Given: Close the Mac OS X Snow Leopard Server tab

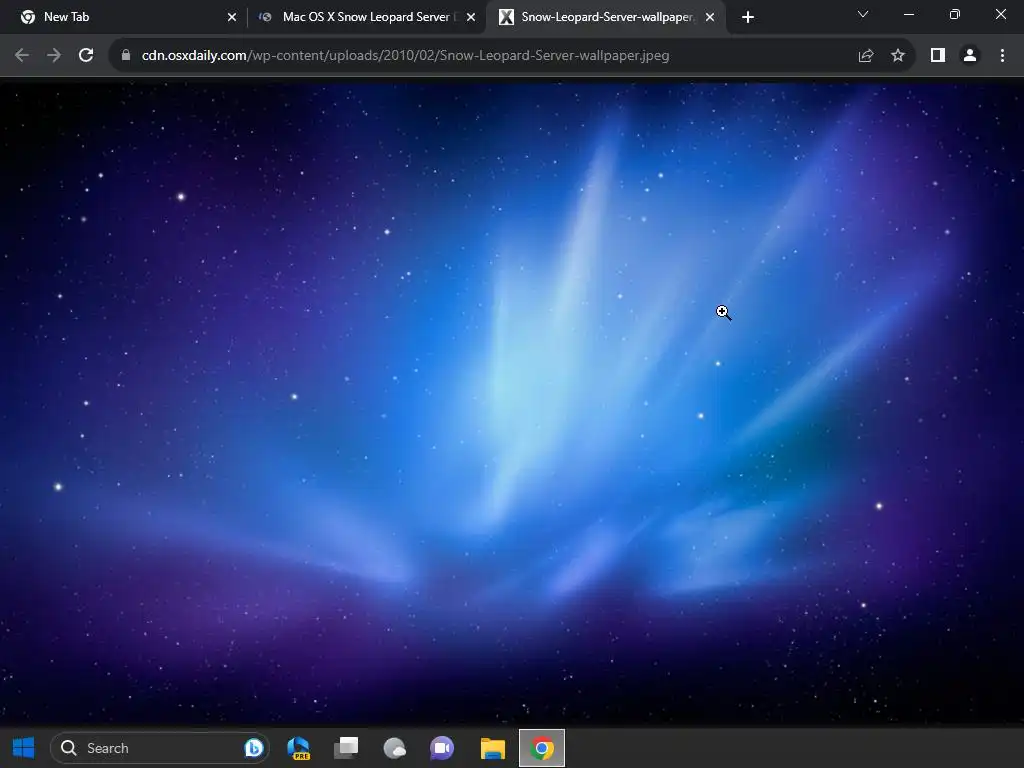Looking at the screenshot, I should [471, 17].
